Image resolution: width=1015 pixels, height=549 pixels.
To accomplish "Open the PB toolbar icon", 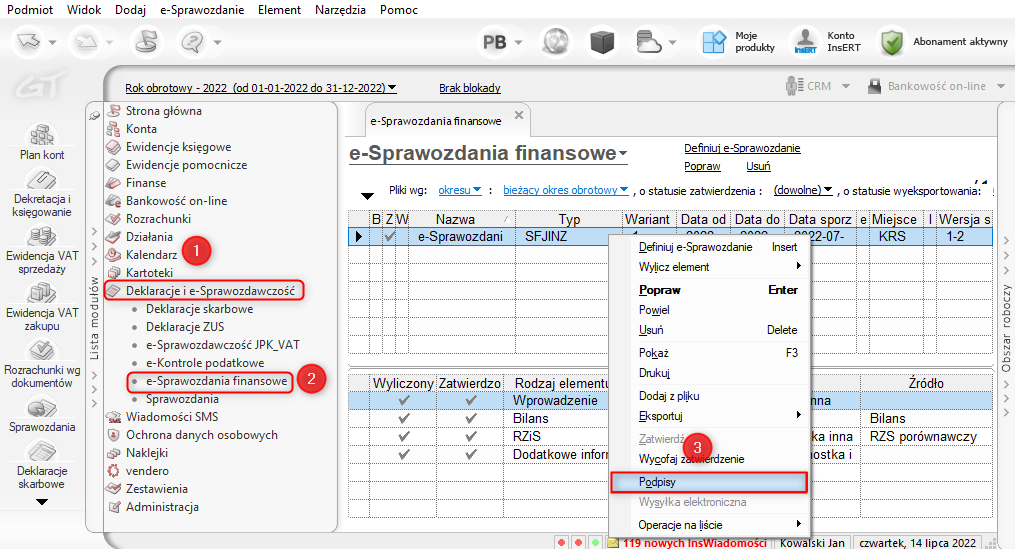I will click(x=495, y=42).
